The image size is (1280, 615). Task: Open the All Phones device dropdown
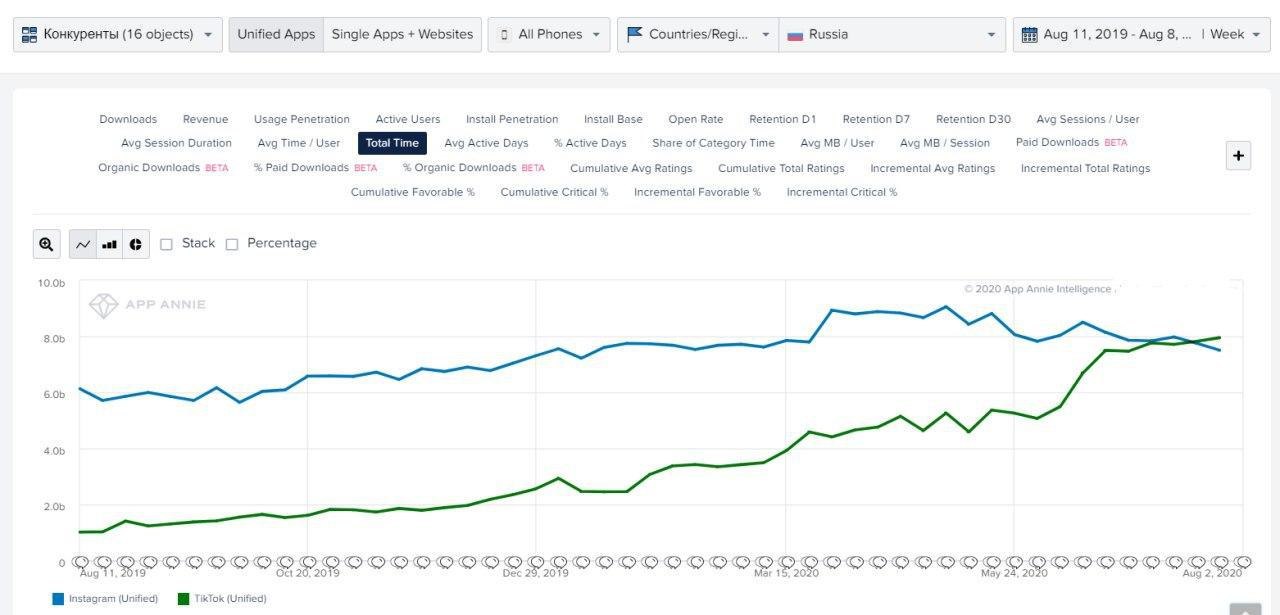coord(549,34)
